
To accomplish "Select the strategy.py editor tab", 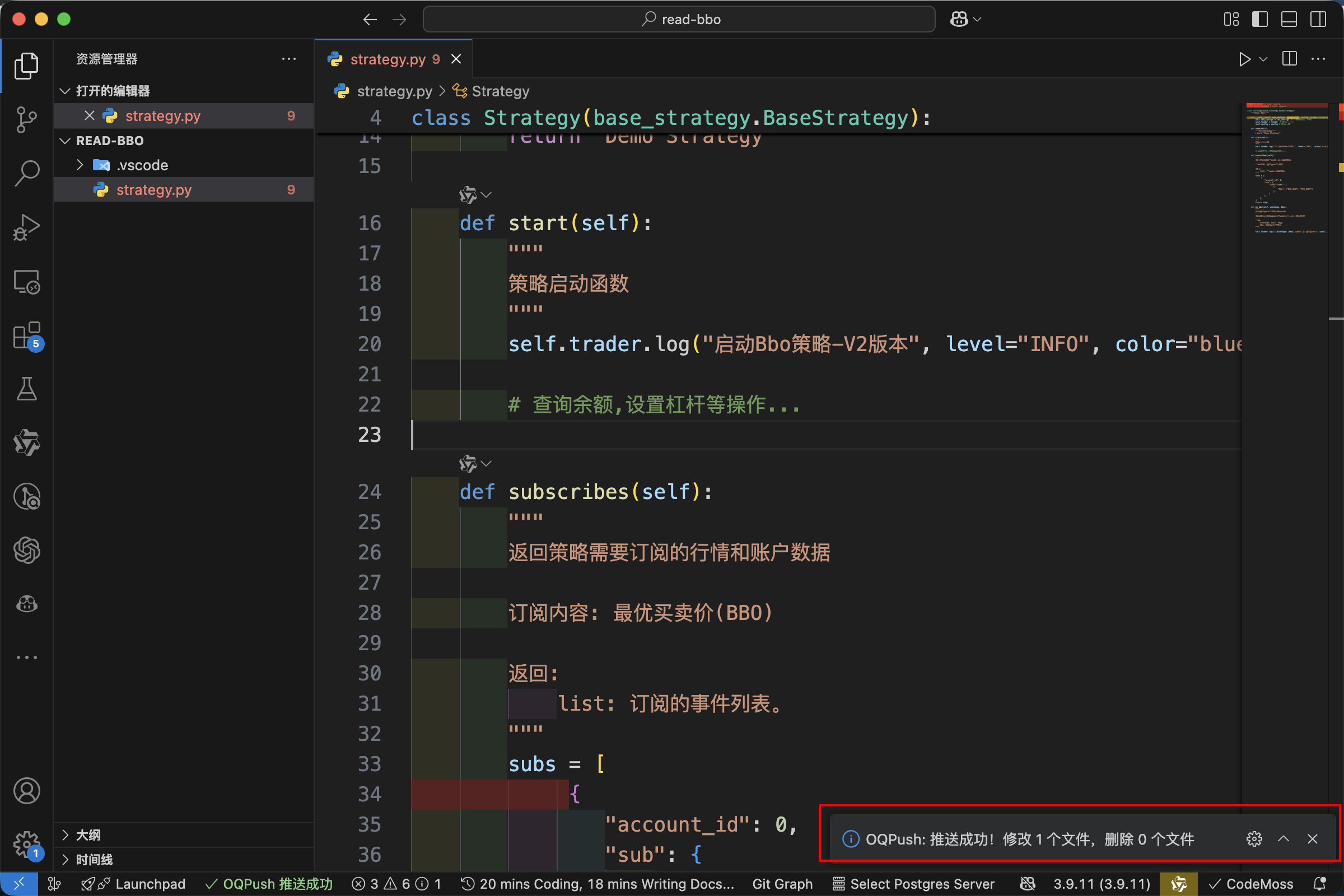I will pos(388,59).
